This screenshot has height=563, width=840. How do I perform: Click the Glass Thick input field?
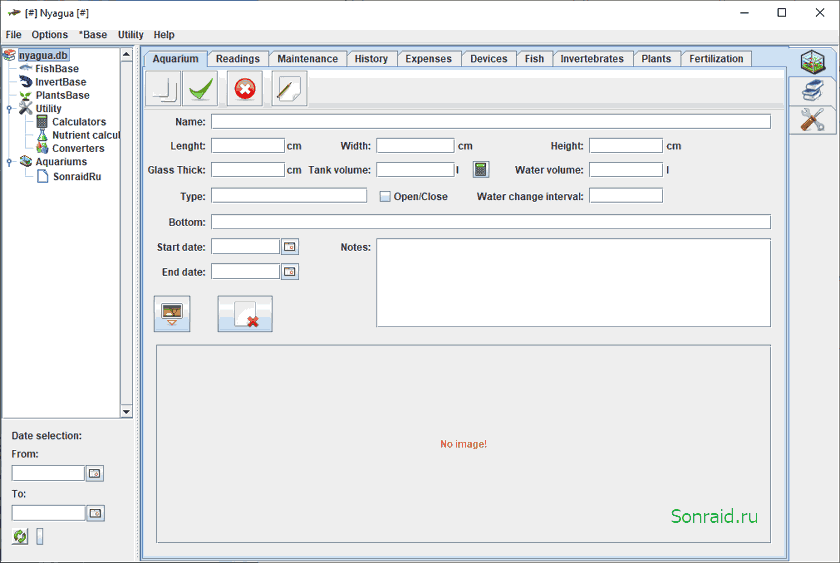click(248, 170)
